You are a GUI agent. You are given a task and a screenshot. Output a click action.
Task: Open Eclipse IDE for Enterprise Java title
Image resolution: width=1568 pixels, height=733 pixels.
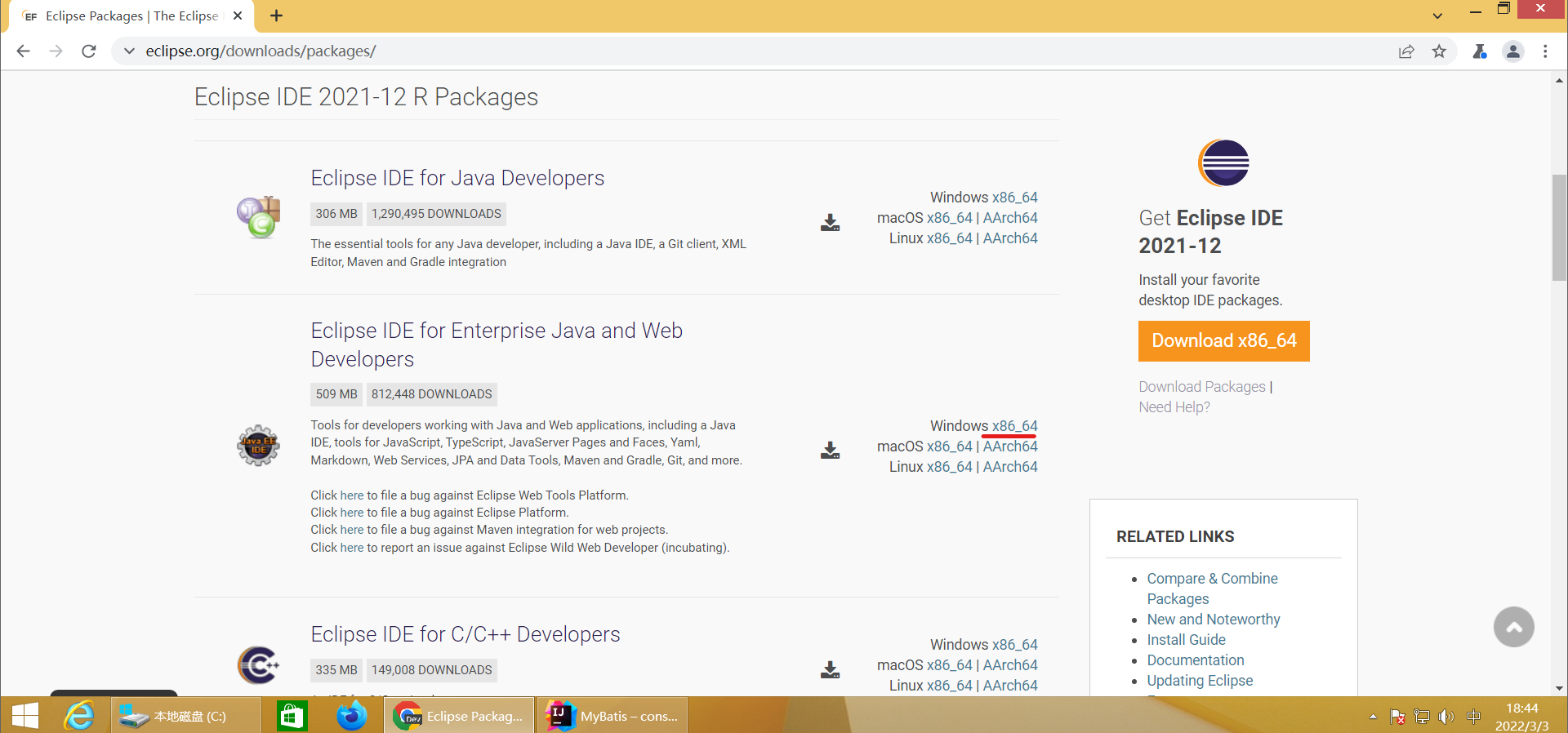[x=497, y=344]
